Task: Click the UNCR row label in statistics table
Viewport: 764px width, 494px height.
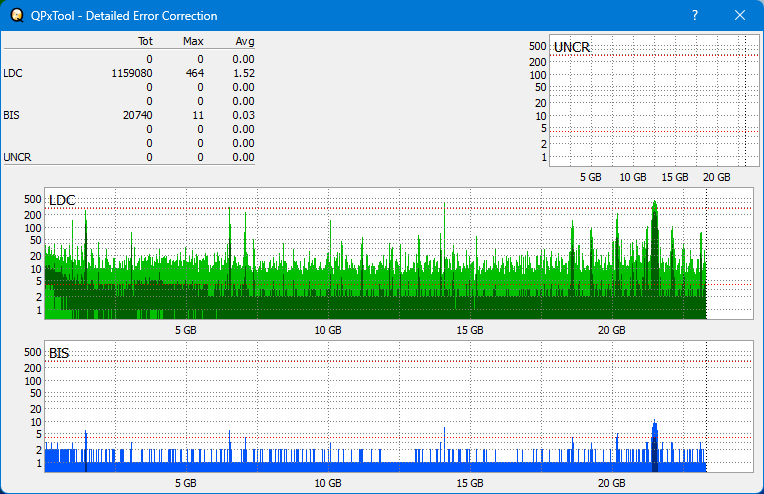Action: (17, 157)
